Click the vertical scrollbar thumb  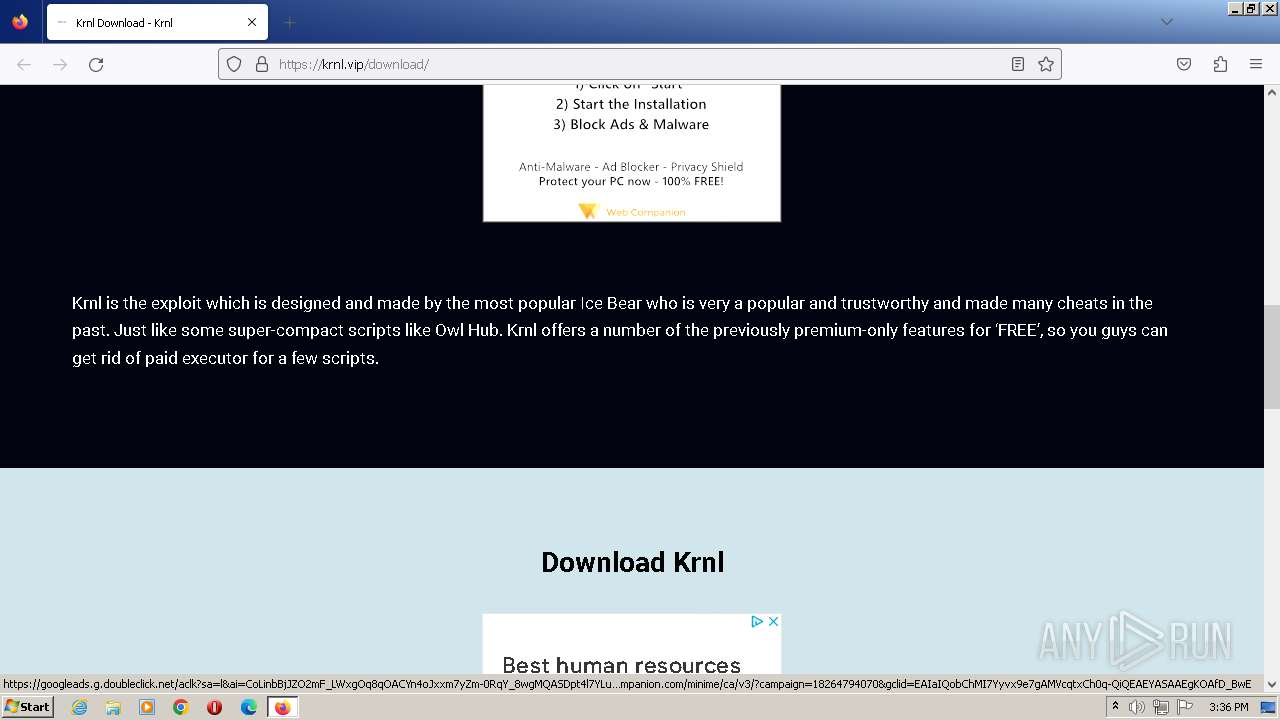click(1272, 357)
